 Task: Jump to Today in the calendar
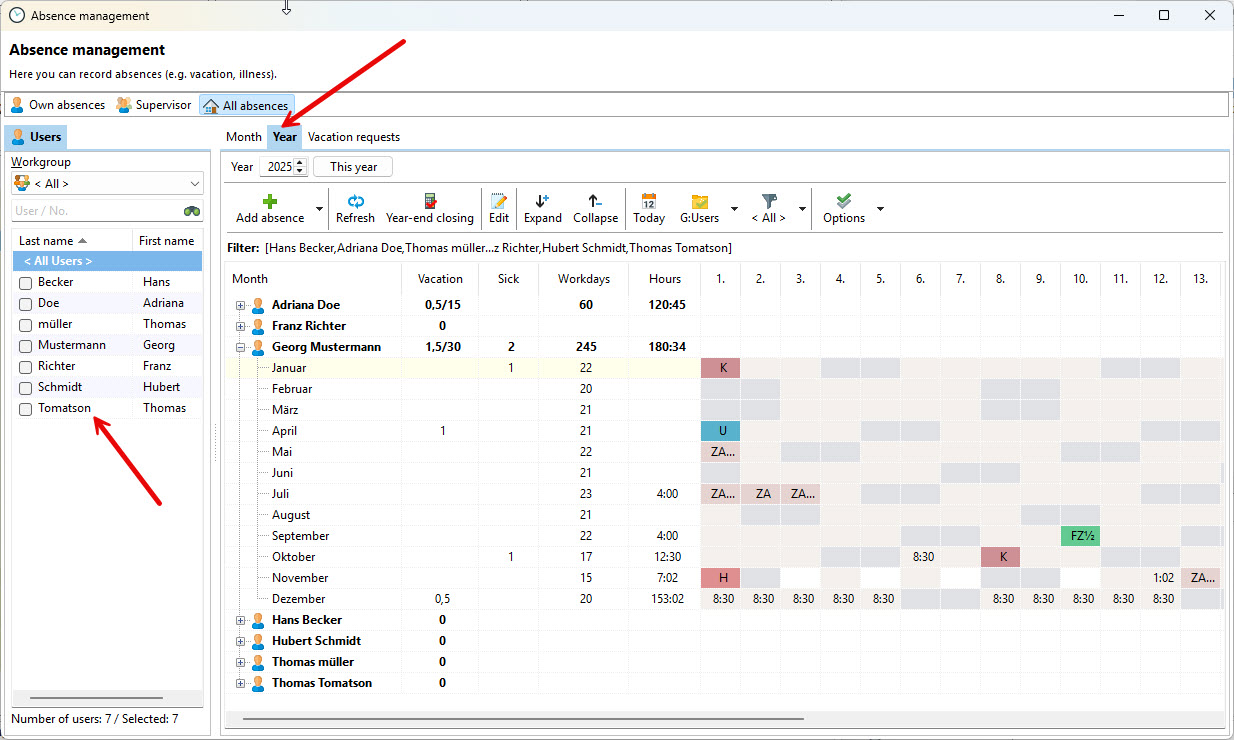(649, 201)
